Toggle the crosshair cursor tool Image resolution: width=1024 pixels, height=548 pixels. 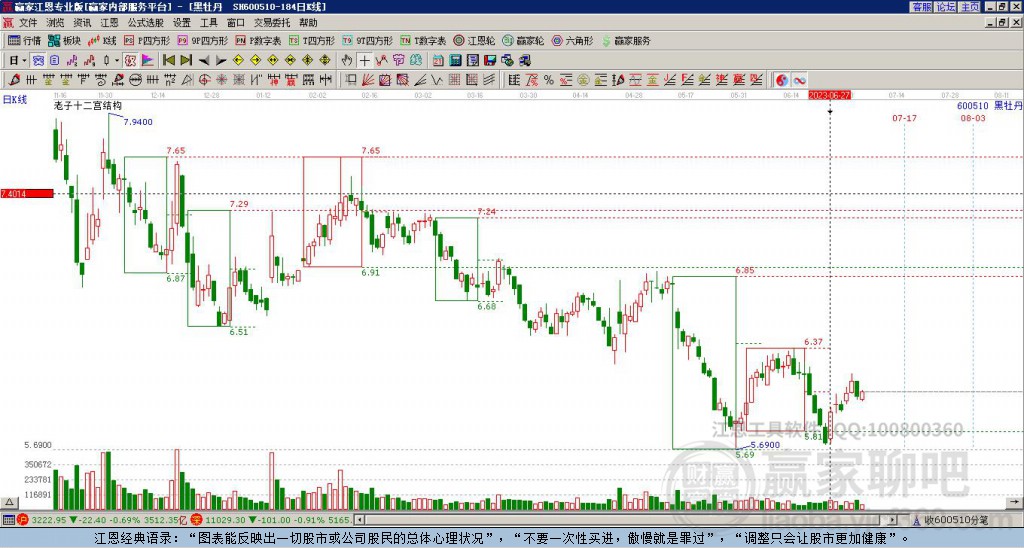pos(364,61)
